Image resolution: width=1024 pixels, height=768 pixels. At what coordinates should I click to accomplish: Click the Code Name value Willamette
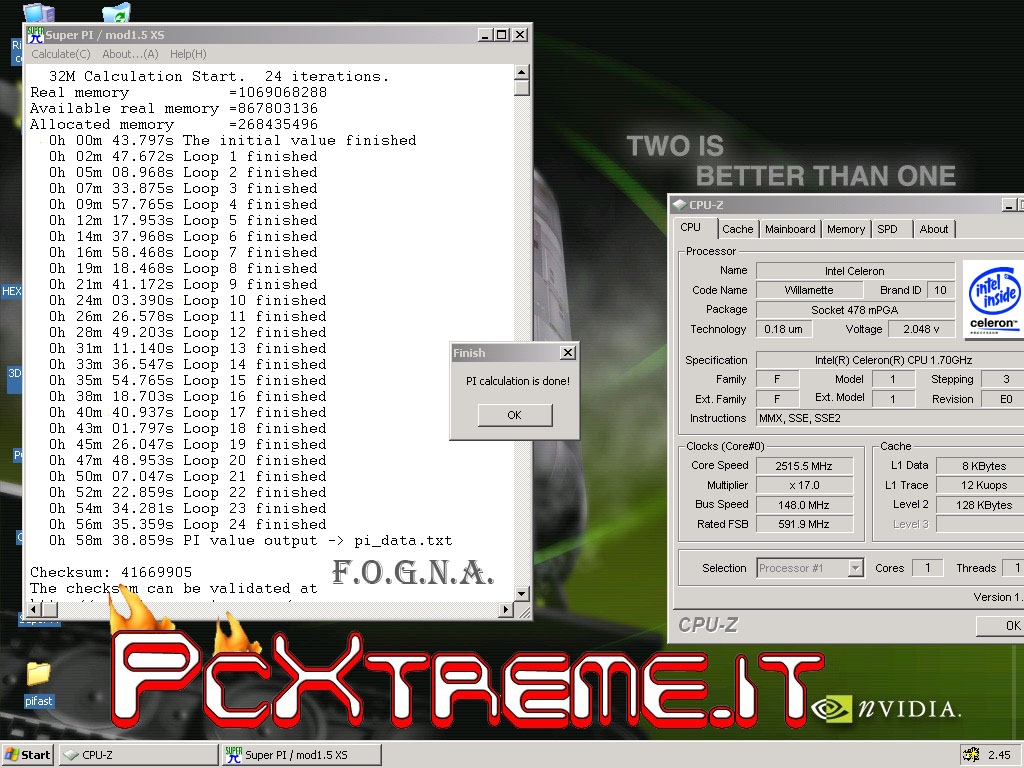(809, 290)
